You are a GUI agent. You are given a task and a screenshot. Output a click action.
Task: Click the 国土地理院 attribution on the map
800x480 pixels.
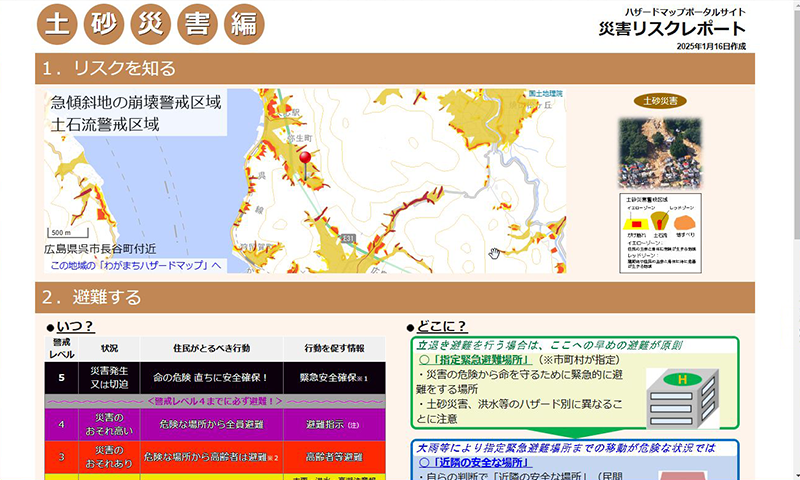546,93
